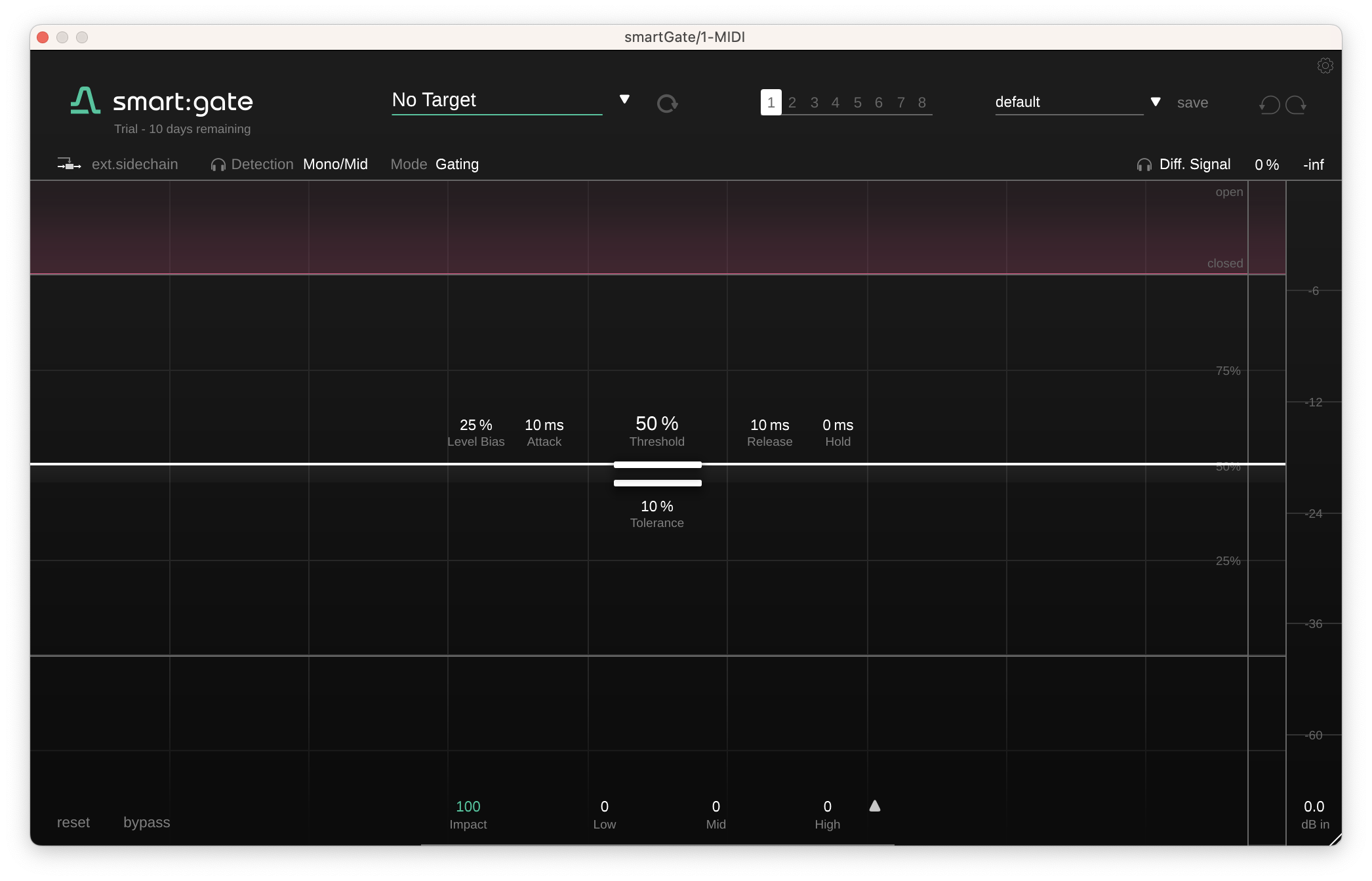Screen dimensions: 1372x881
Task: Open the default preset dropdown arrow
Action: click(1156, 102)
